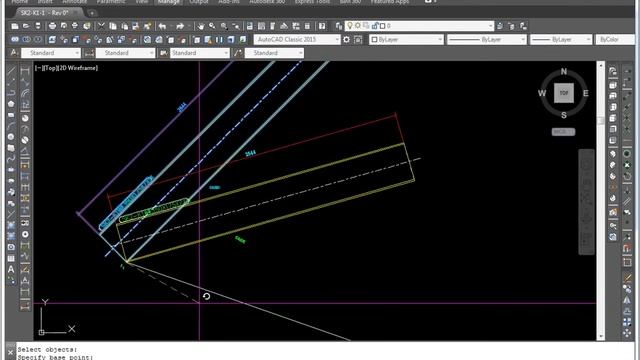
Task: Click the N direction on ViewCube compass
Action: point(564,71)
